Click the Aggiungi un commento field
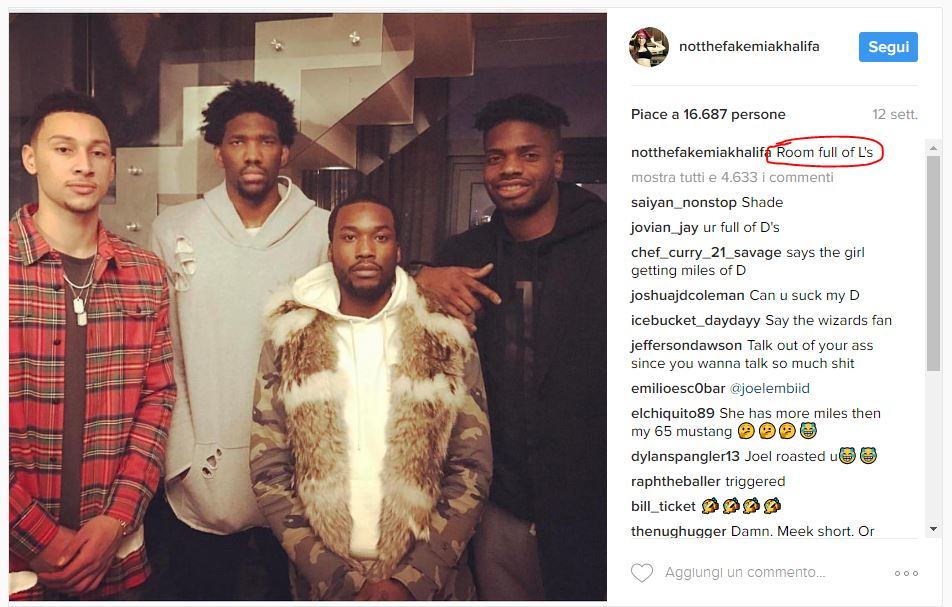The width and height of the screenshot is (952, 607). pos(745,572)
